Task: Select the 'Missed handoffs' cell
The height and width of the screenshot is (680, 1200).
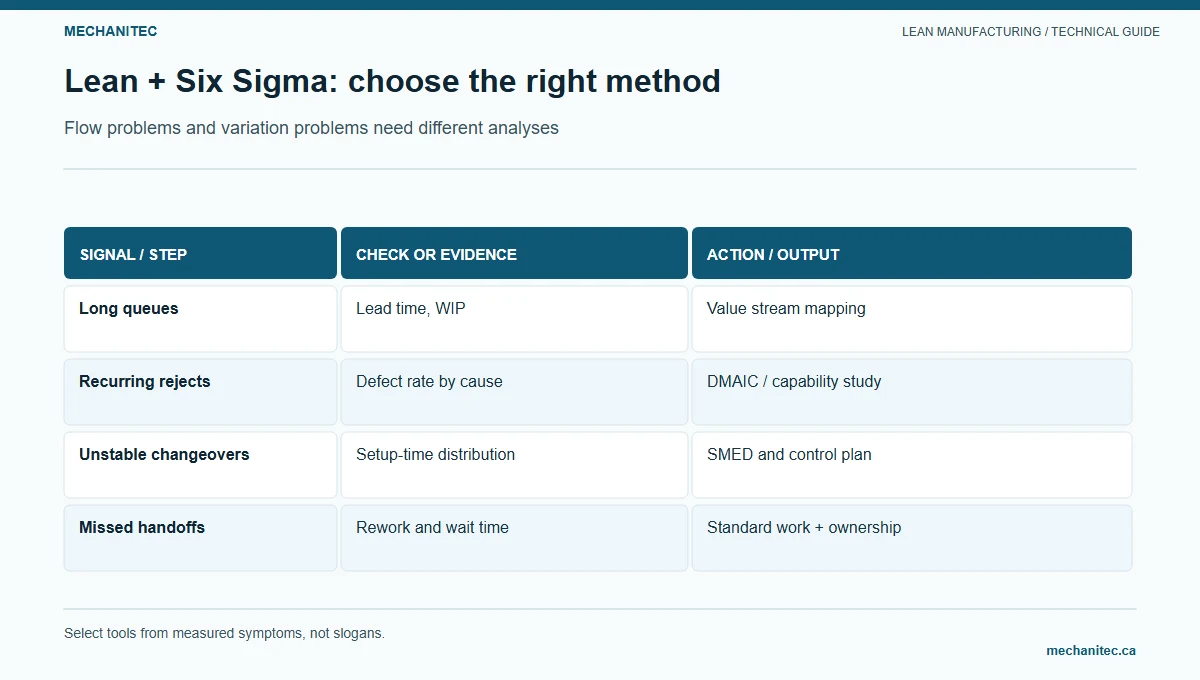Action: click(x=200, y=538)
